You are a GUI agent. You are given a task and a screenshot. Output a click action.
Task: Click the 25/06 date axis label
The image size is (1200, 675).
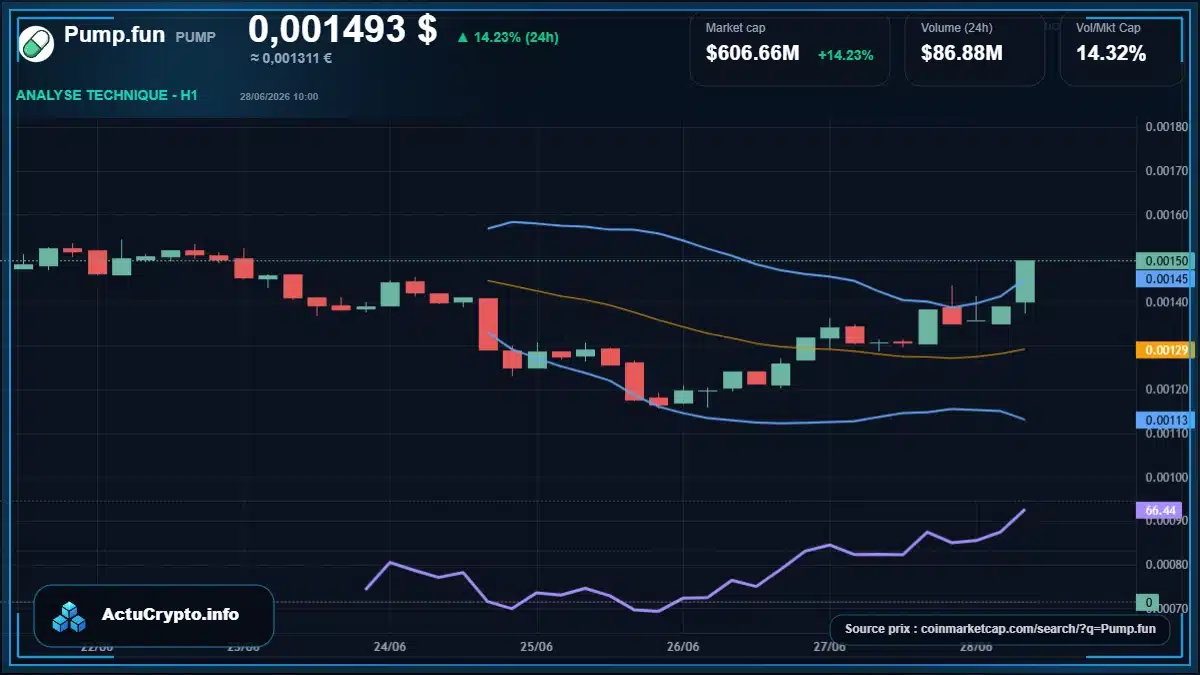[537, 647]
